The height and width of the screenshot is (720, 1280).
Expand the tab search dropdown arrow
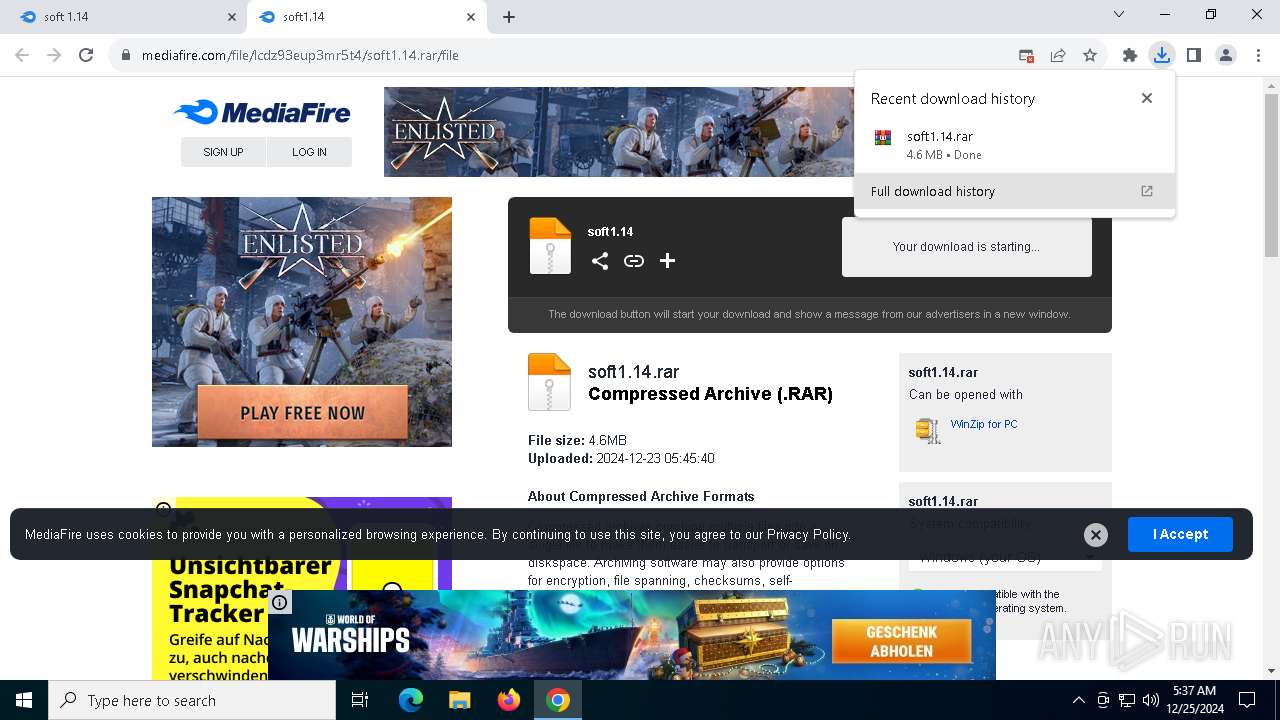(1119, 14)
